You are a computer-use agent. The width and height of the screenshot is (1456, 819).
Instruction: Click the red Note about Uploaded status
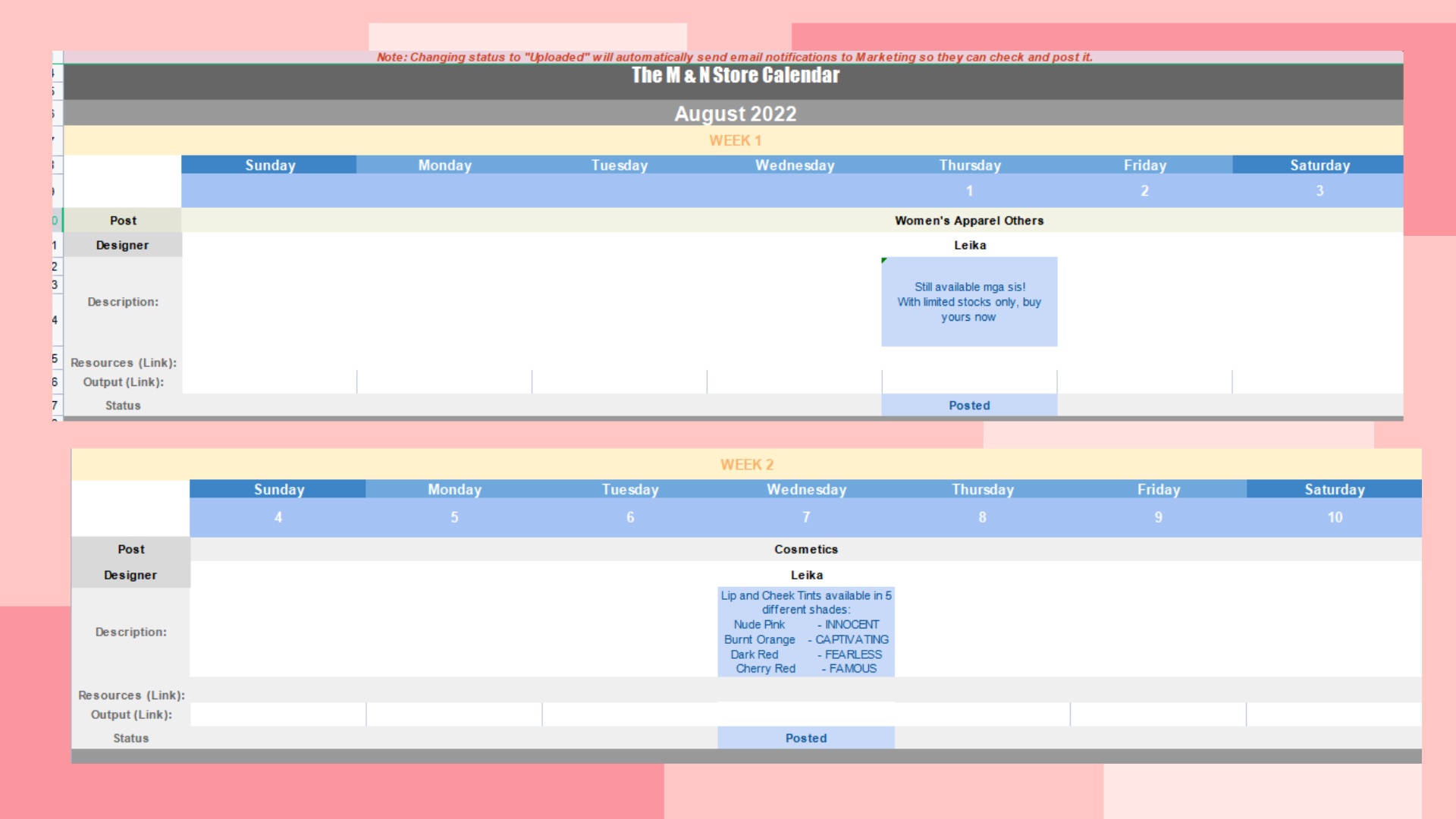point(734,57)
